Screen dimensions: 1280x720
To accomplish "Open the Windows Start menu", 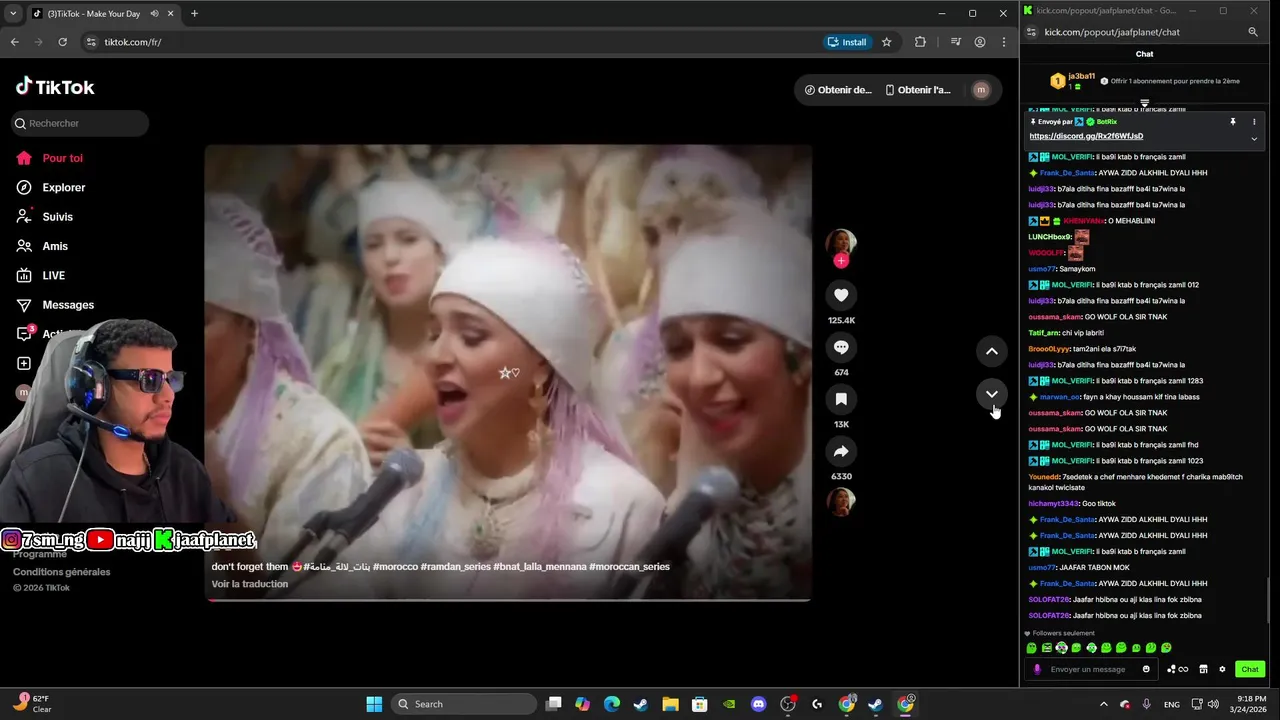I will (x=374, y=704).
